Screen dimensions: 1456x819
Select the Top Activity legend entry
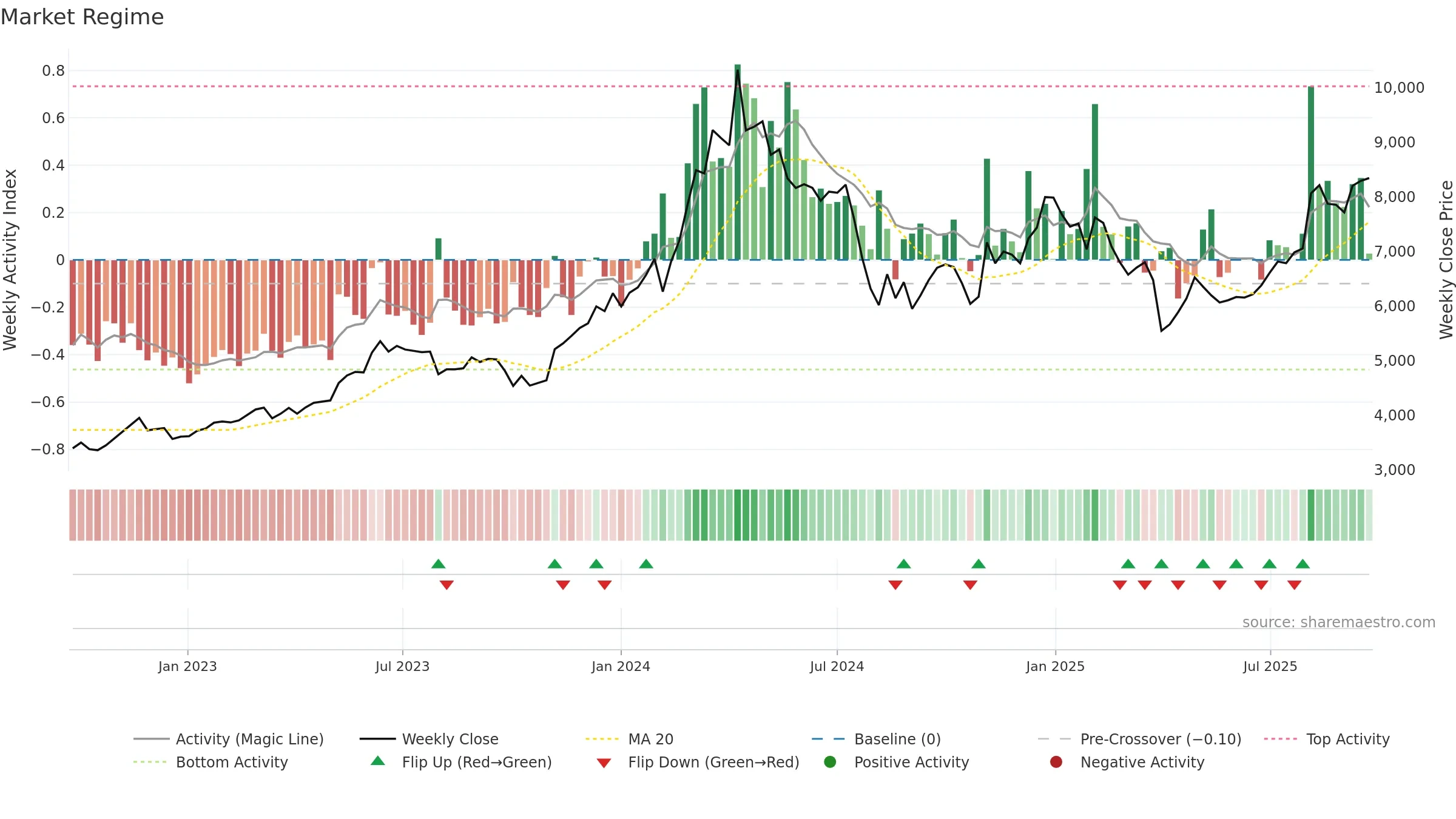point(1327,739)
